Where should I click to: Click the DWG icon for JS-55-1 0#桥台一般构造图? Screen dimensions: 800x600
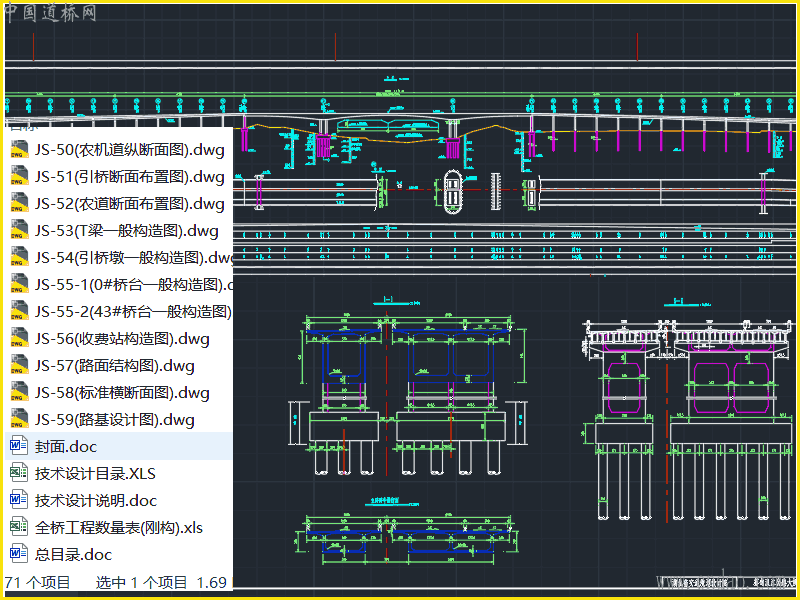[x=19, y=285]
